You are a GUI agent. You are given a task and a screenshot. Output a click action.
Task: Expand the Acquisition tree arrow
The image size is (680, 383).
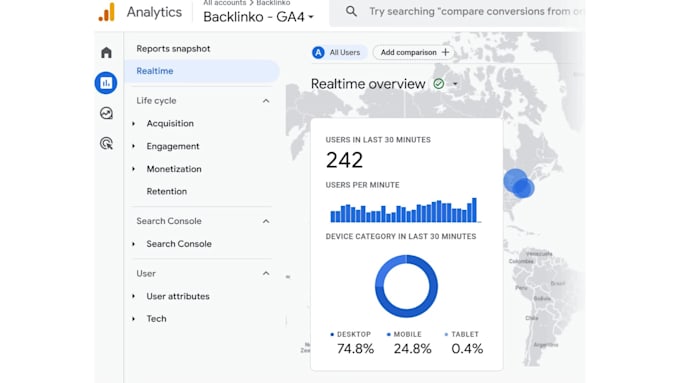click(134, 124)
